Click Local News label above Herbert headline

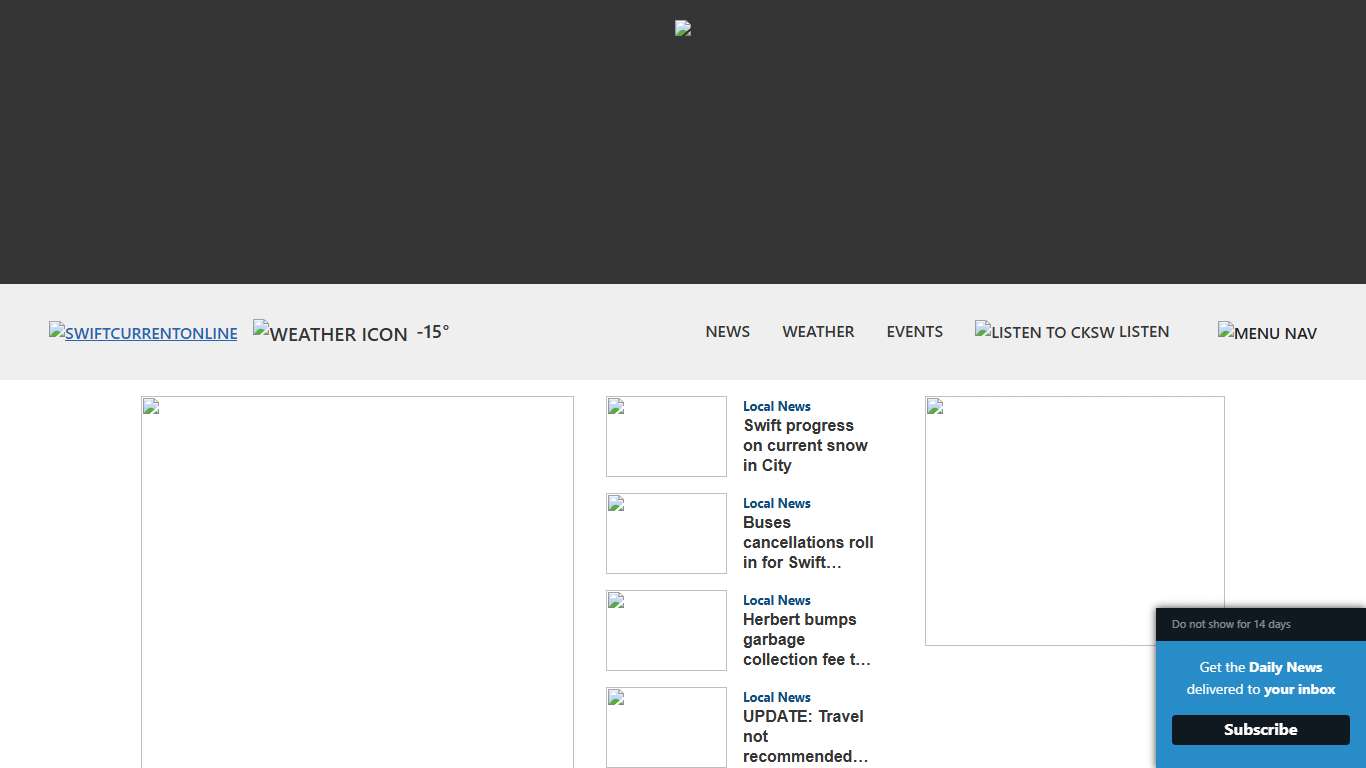[x=776, y=600]
